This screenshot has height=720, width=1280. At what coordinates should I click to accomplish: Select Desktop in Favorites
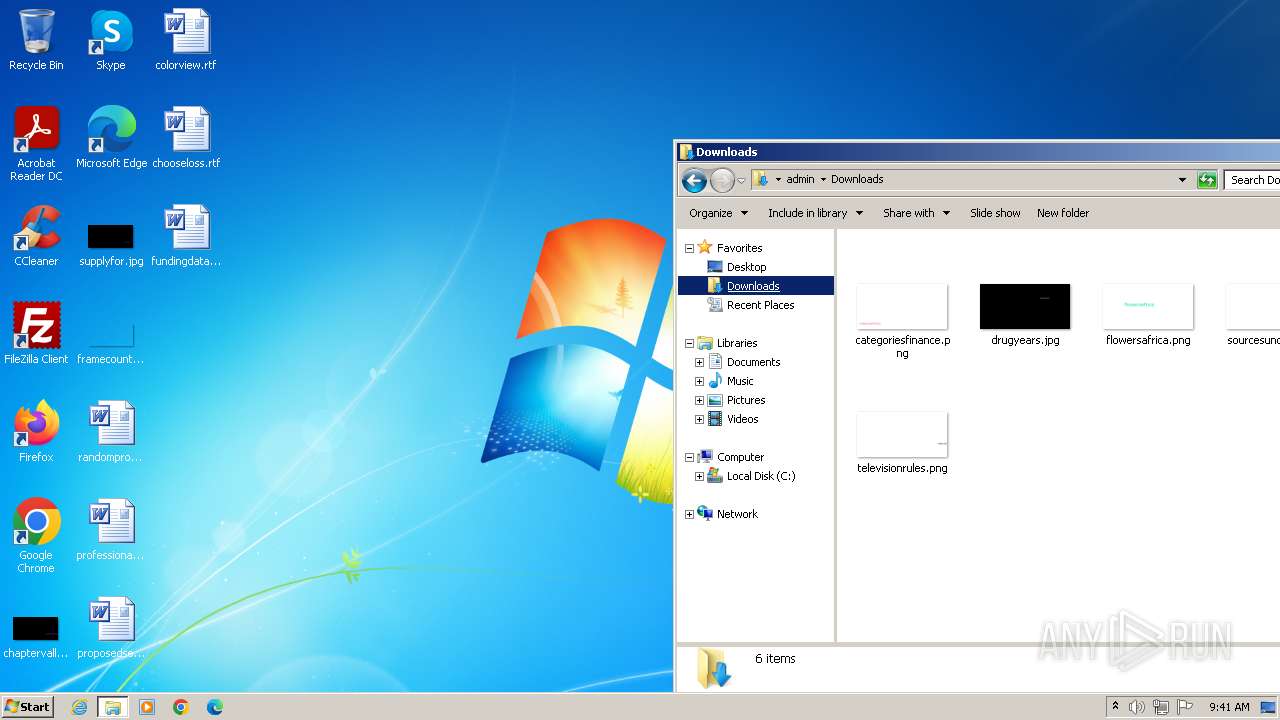point(746,267)
